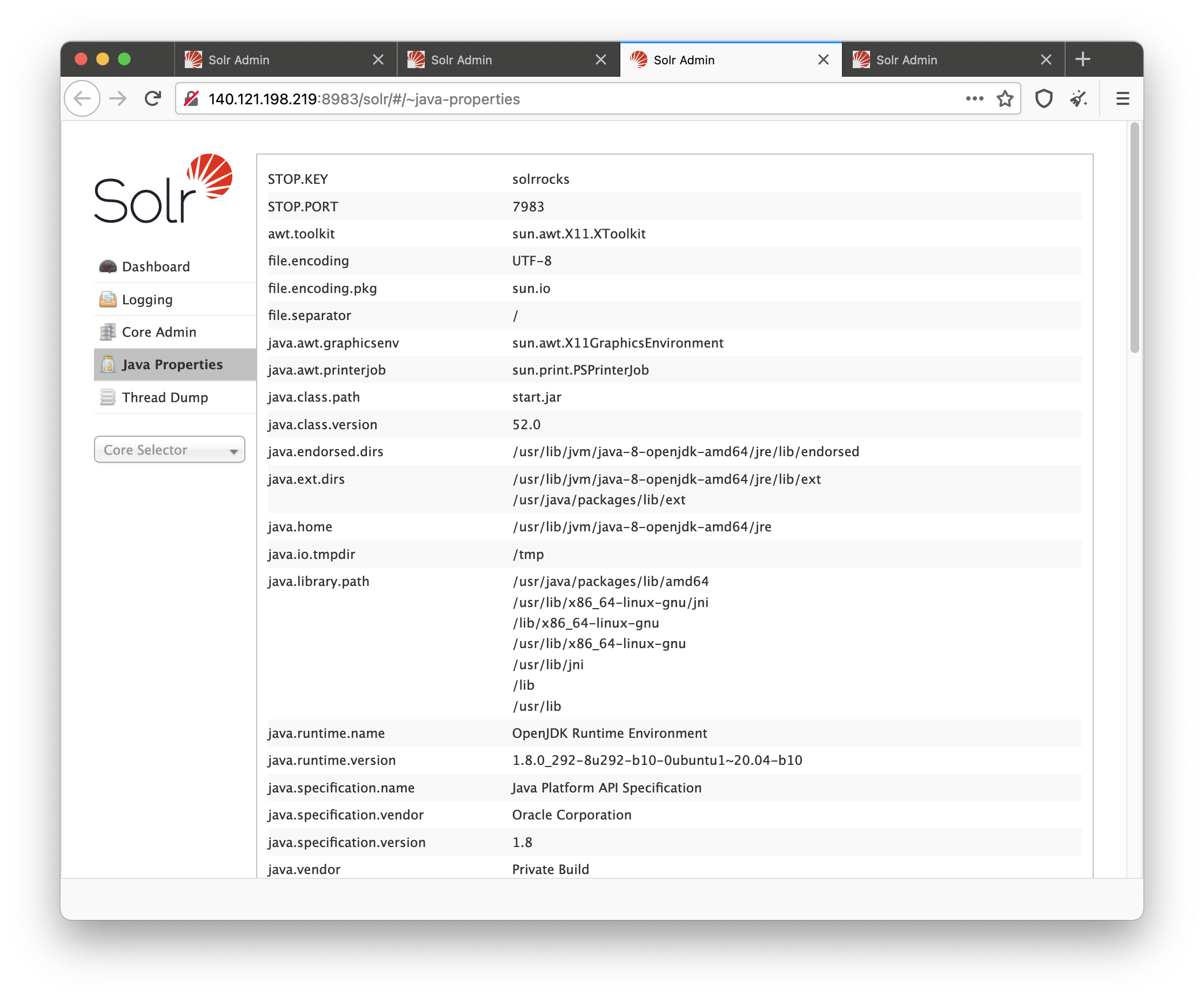Switch to the second Solr Admin tab
The width and height of the screenshot is (1204, 1000).
[508, 59]
